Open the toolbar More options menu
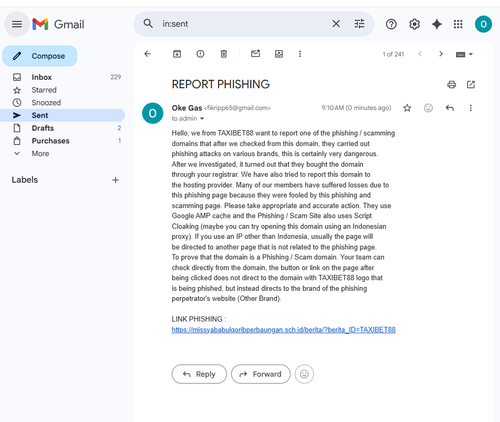500x422 pixels. 300,54
